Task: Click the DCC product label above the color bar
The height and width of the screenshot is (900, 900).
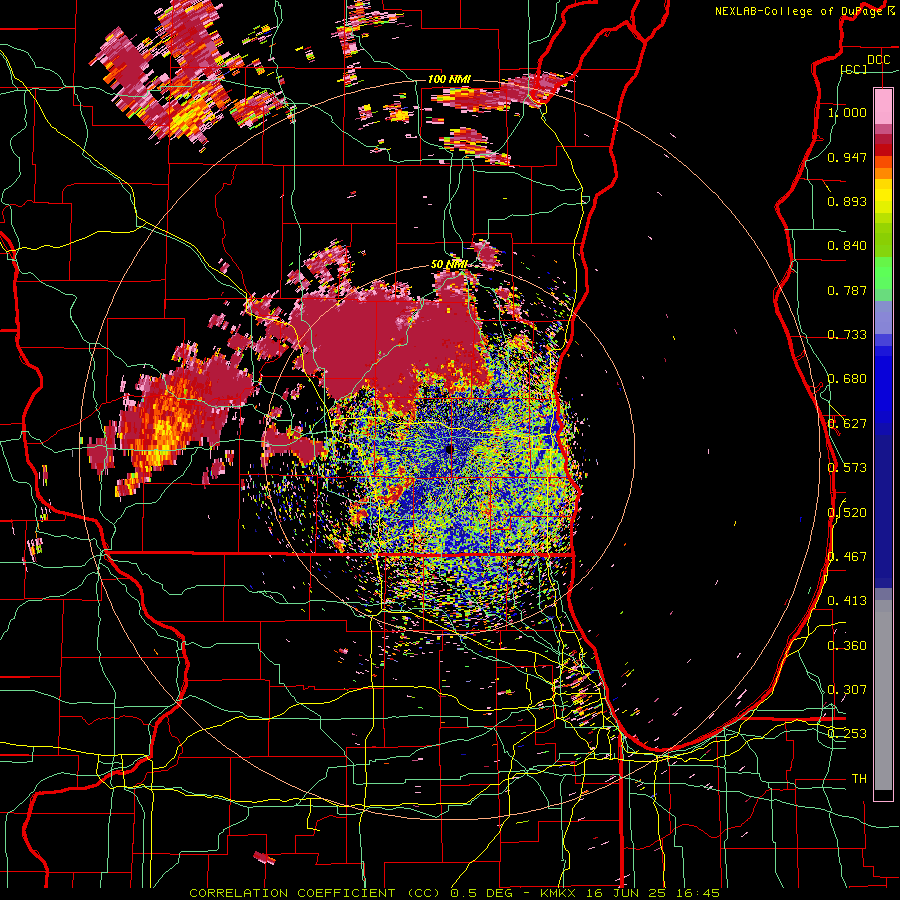Action: 878,60
